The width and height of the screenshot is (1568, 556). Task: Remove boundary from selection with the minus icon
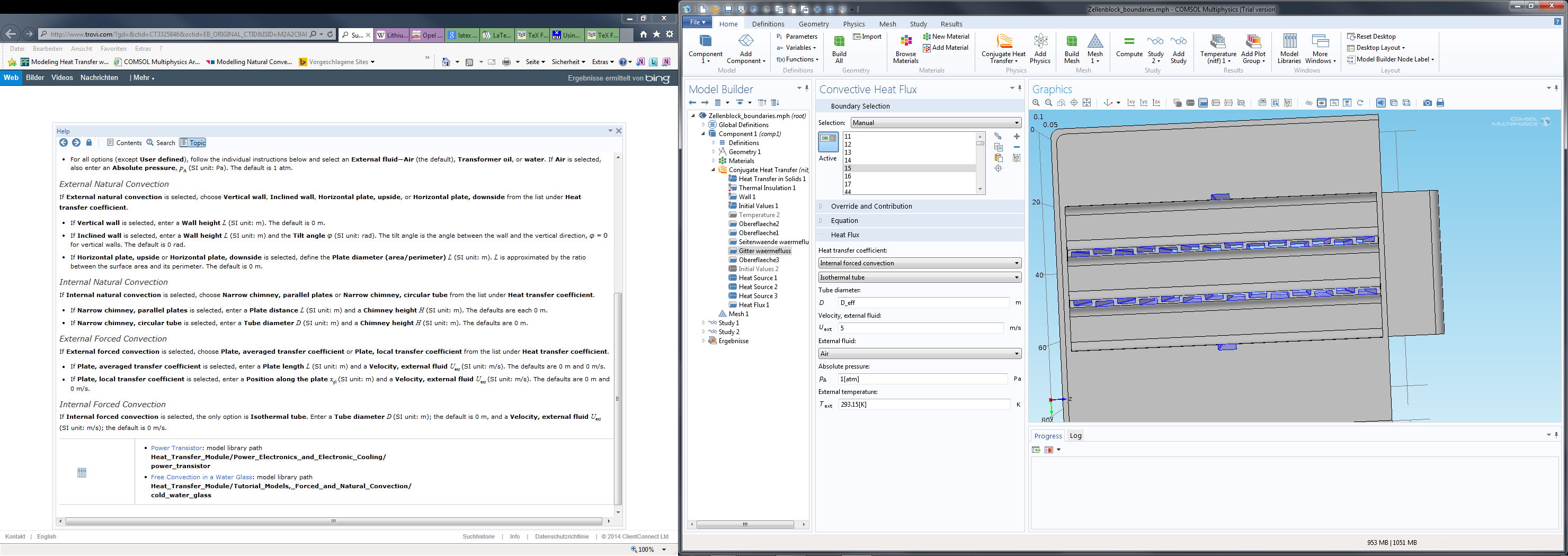click(1017, 147)
